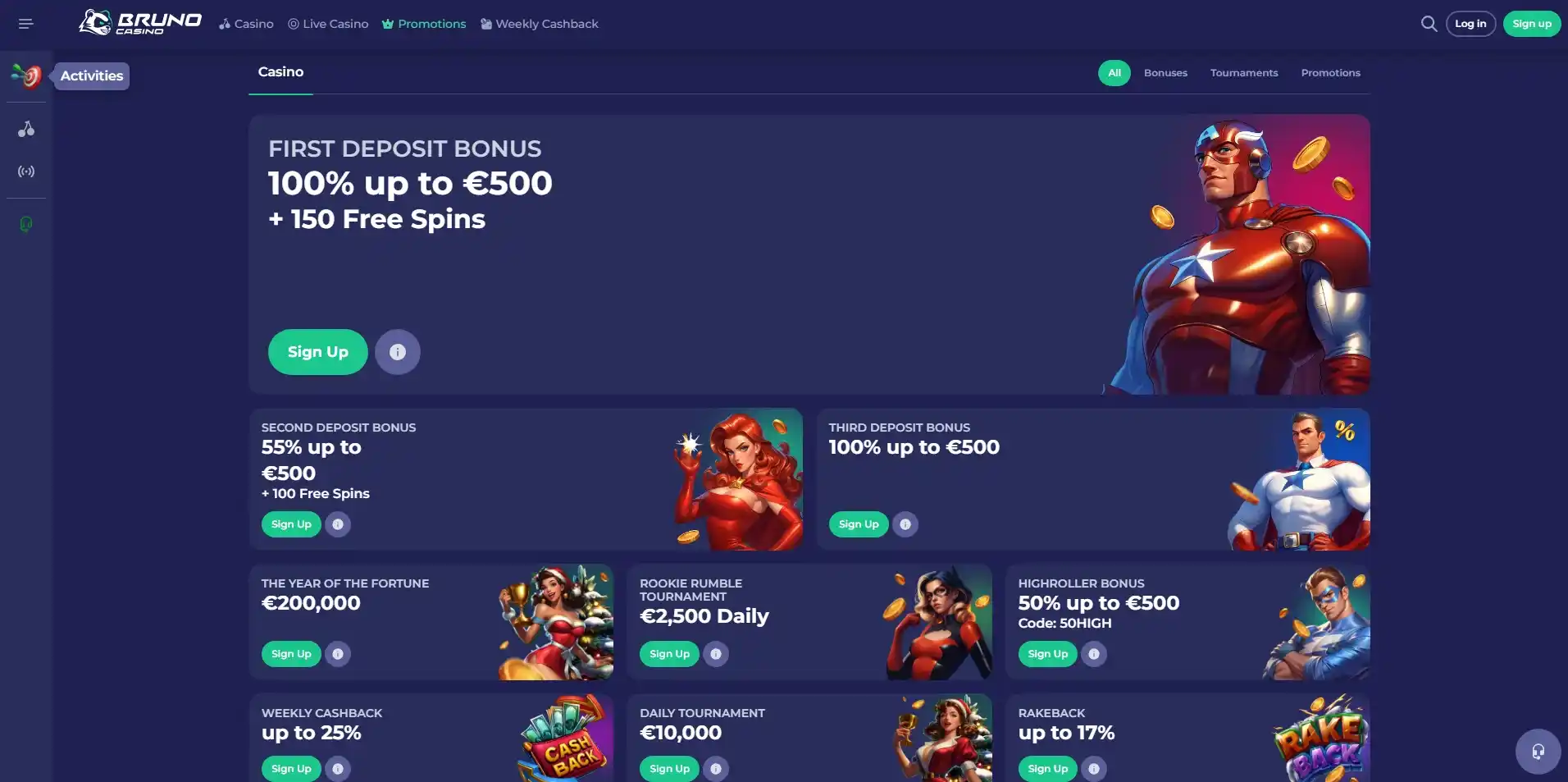Sign up for the First Deposit Bonus
The height and width of the screenshot is (782, 1568).
tap(318, 352)
